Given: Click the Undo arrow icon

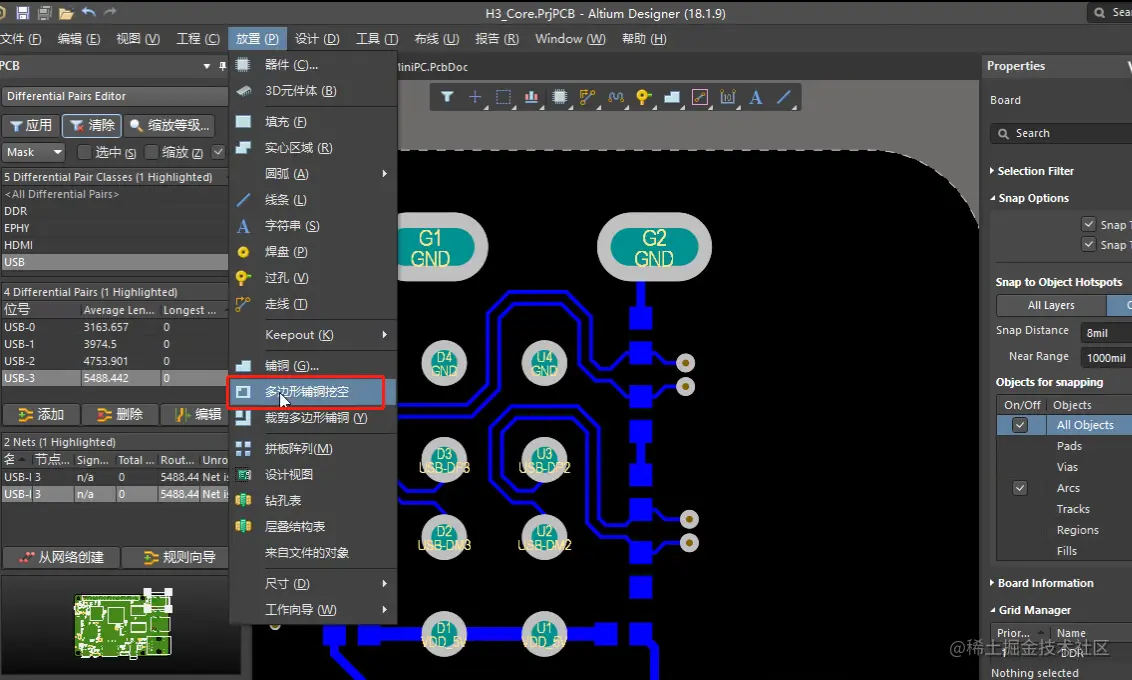Looking at the screenshot, I should tap(88, 12).
